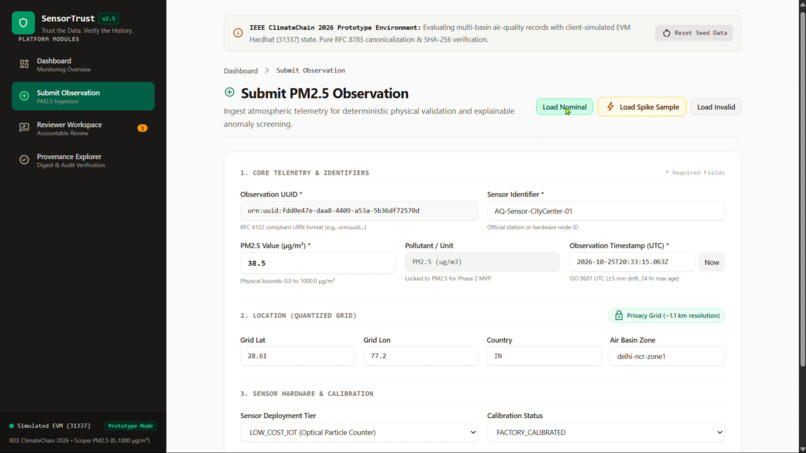
Task: Click the 'Submit Observation' breadcrumb text
Action: (310, 70)
